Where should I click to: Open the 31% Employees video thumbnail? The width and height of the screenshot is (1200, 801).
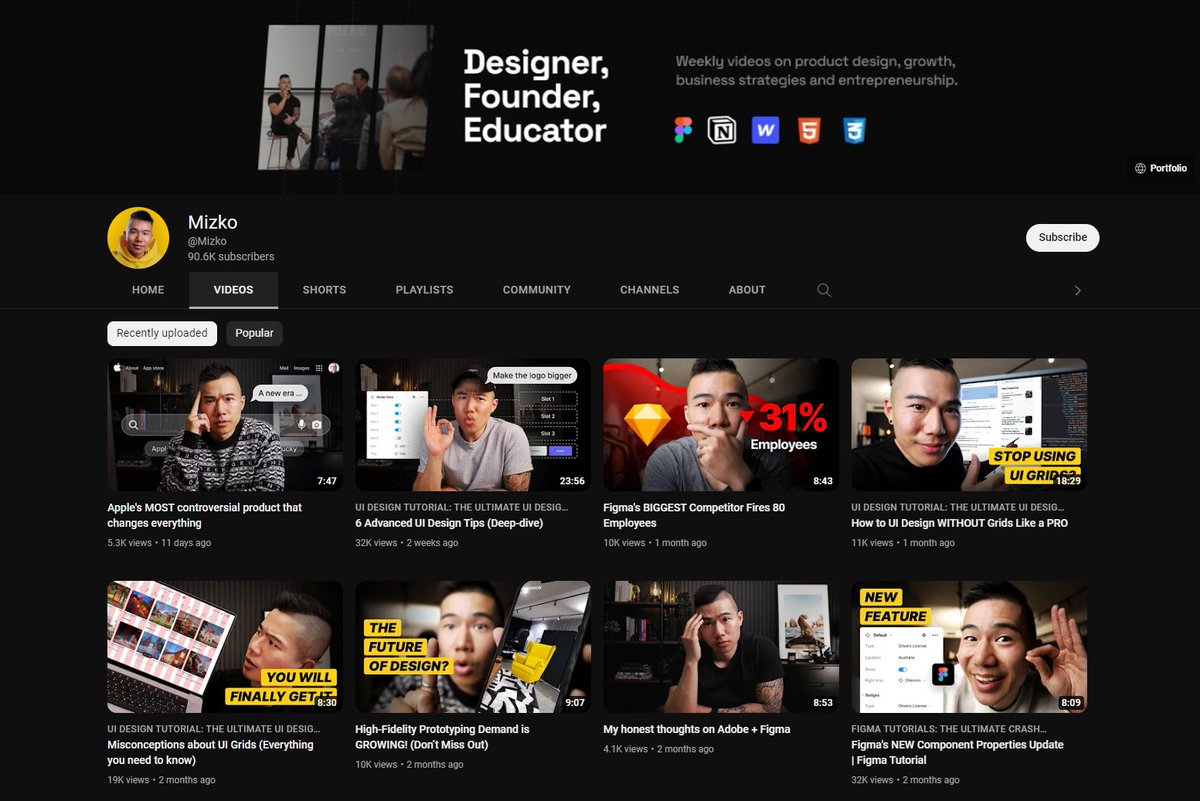tap(721, 425)
